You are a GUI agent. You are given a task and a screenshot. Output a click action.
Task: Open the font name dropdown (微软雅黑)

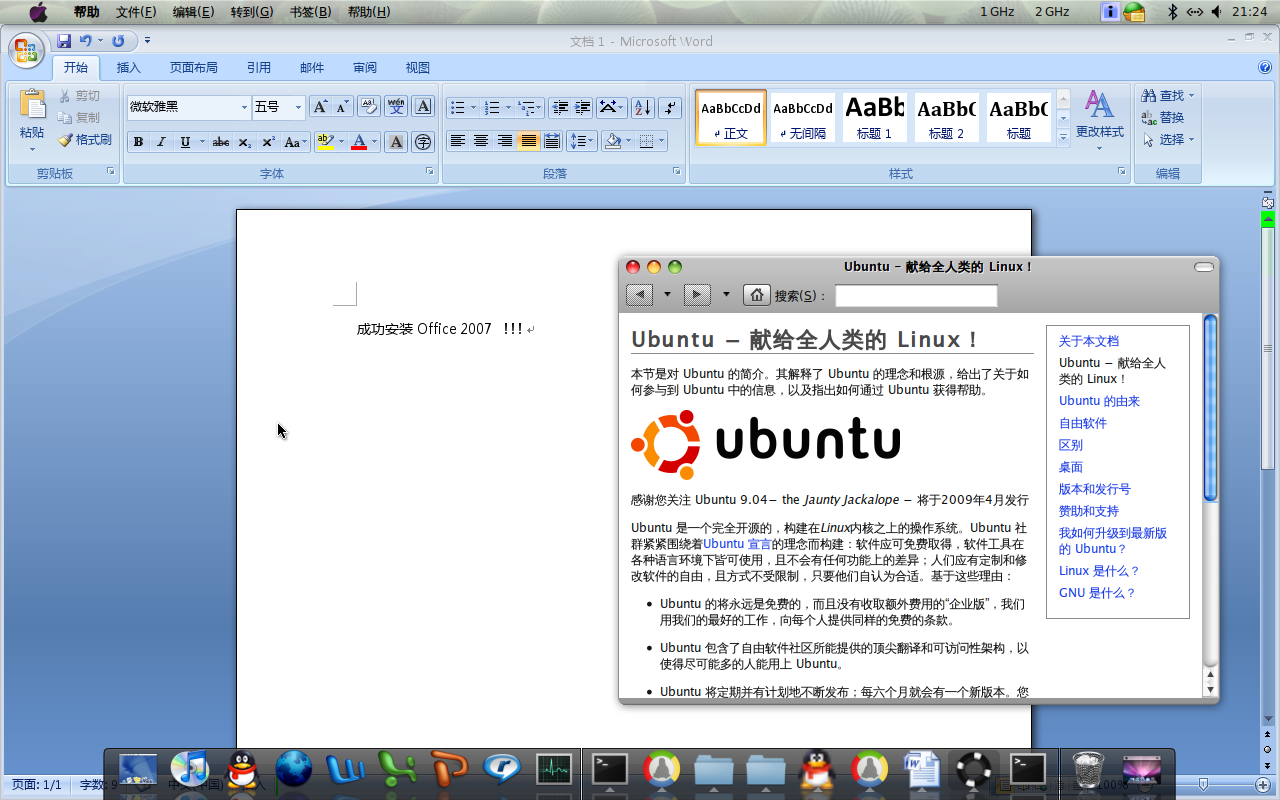pyautogui.click(x=244, y=107)
